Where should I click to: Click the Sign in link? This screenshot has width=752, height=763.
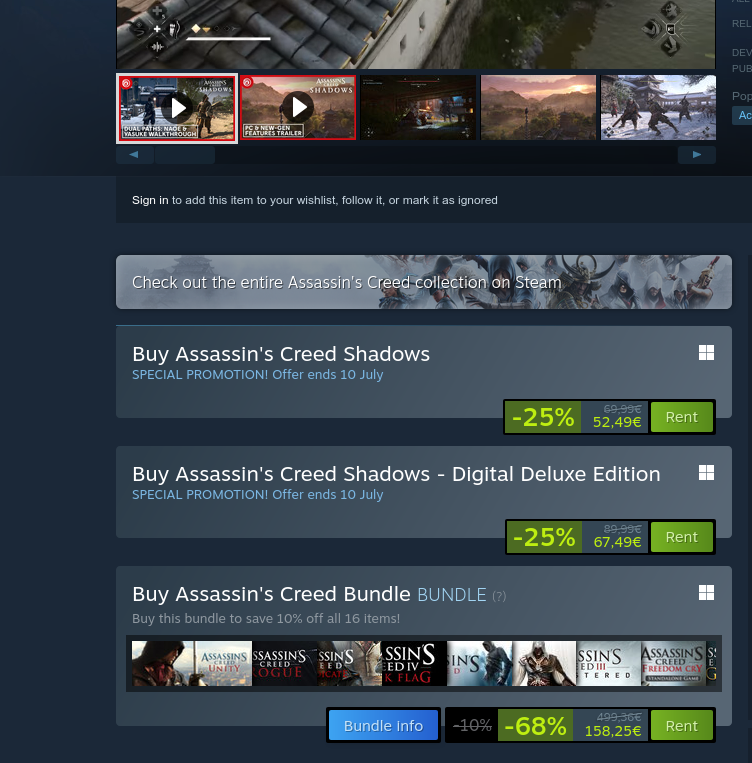click(150, 200)
